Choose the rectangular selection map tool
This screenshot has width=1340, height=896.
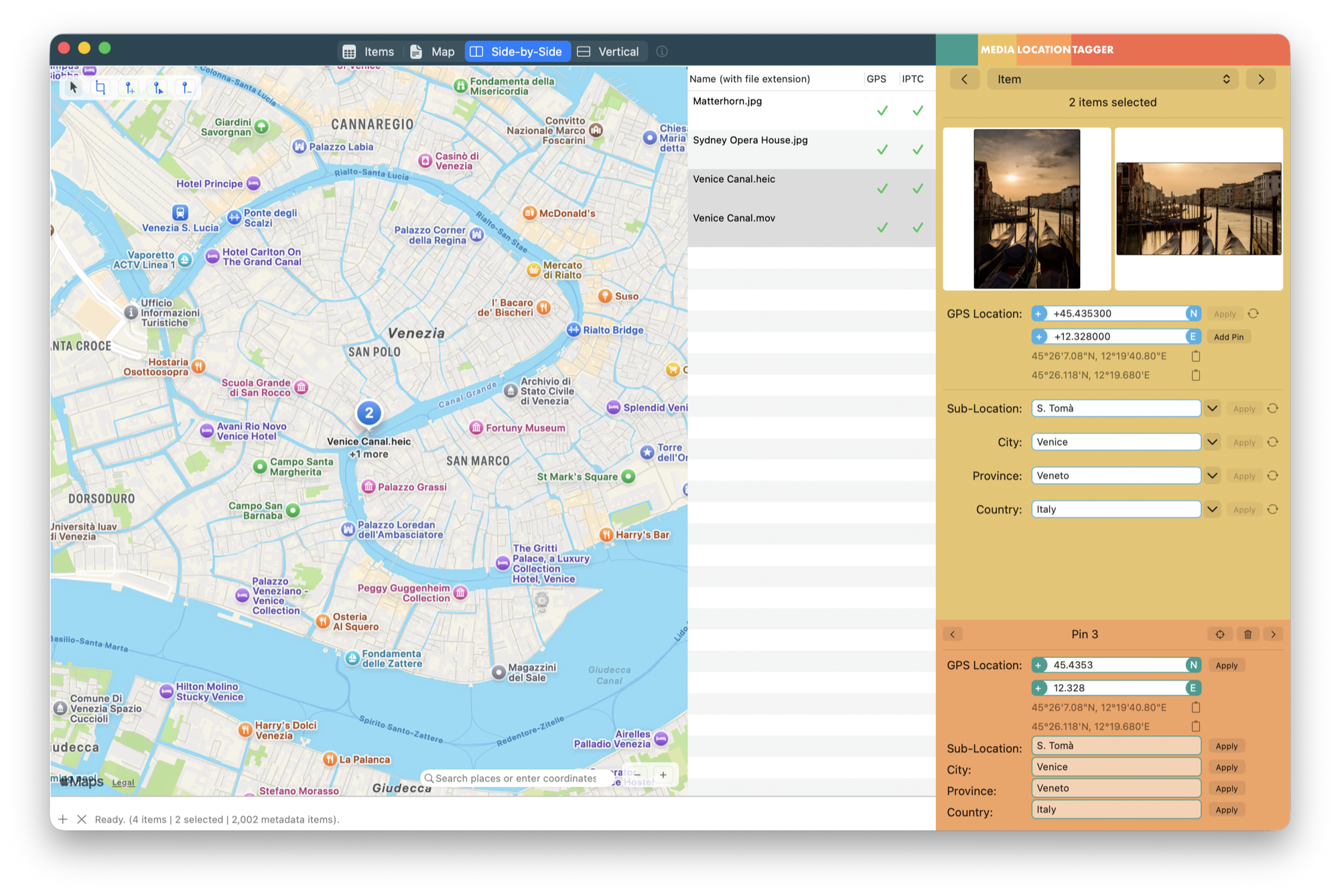coord(100,88)
